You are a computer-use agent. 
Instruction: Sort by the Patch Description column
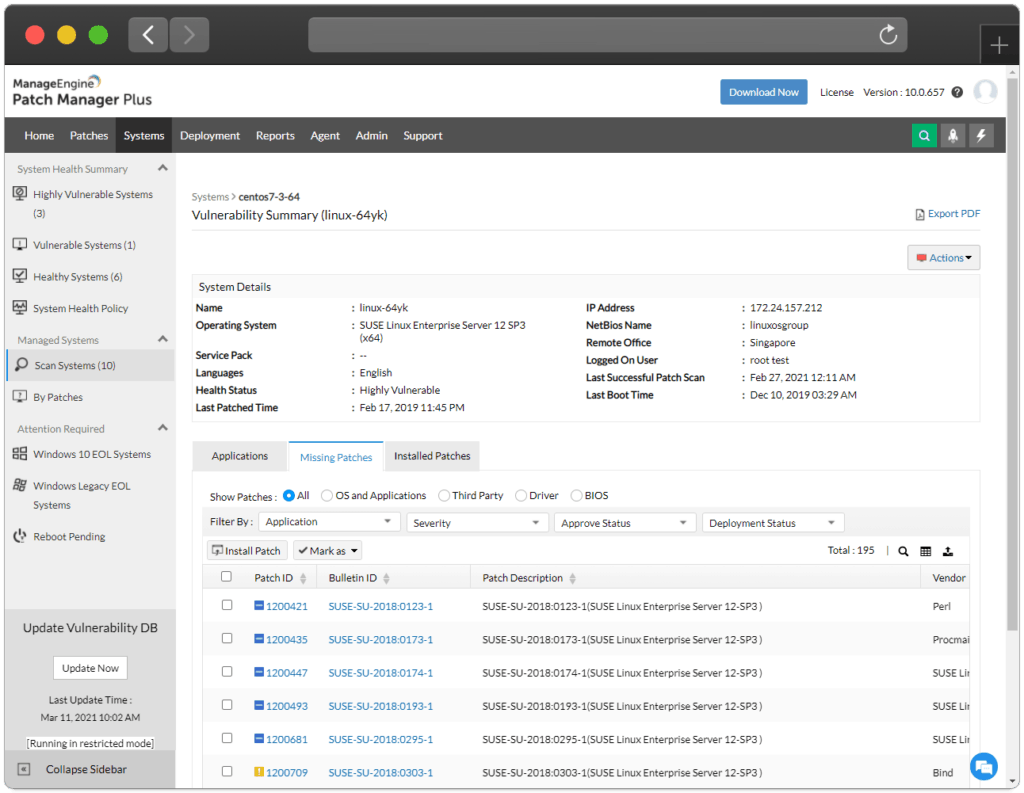529,578
